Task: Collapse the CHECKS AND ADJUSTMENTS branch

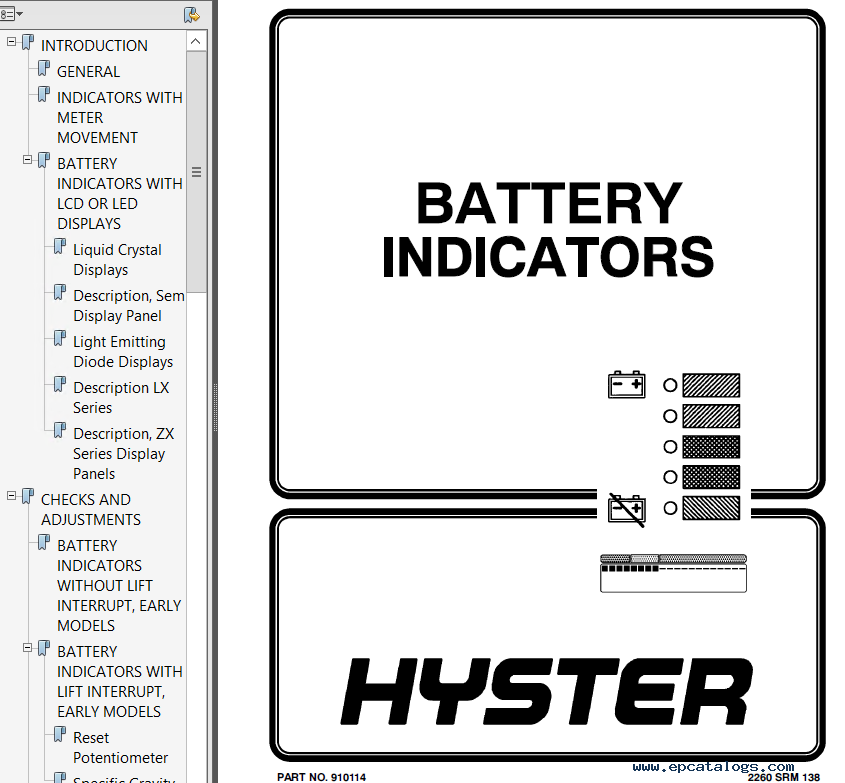Action: coord(11,496)
